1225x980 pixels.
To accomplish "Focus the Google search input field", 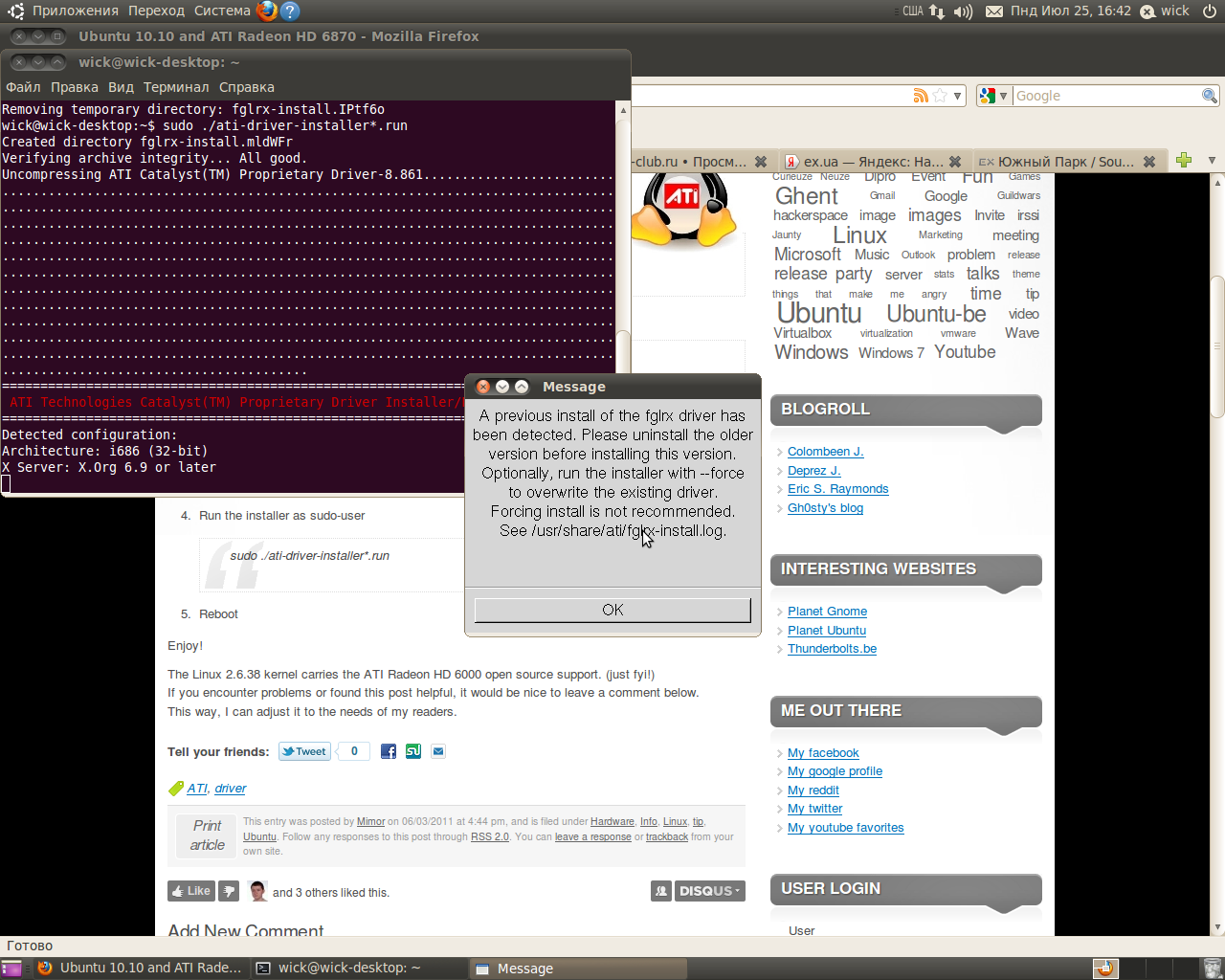I will (1107, 96).
